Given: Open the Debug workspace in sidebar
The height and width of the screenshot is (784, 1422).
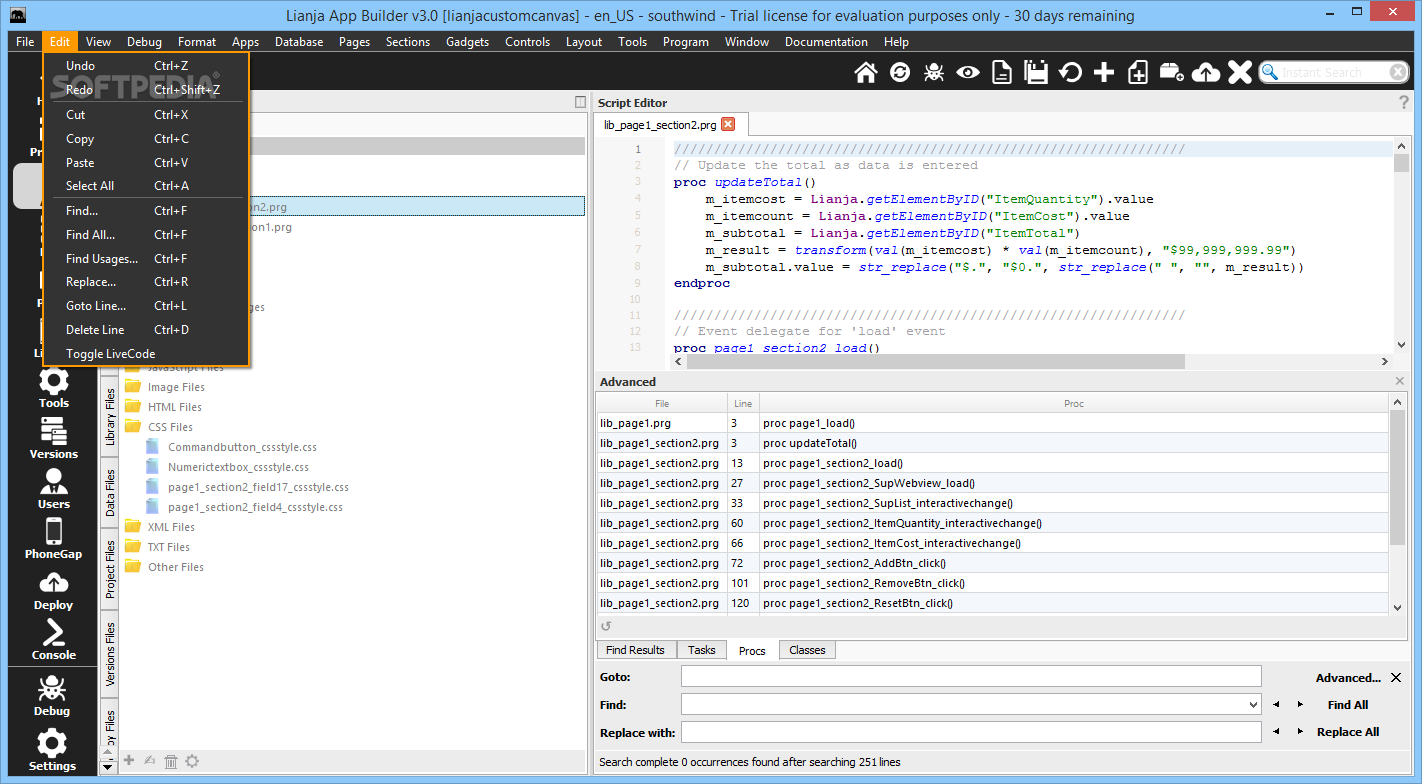Looking at the screenshot, I should 53,696.
